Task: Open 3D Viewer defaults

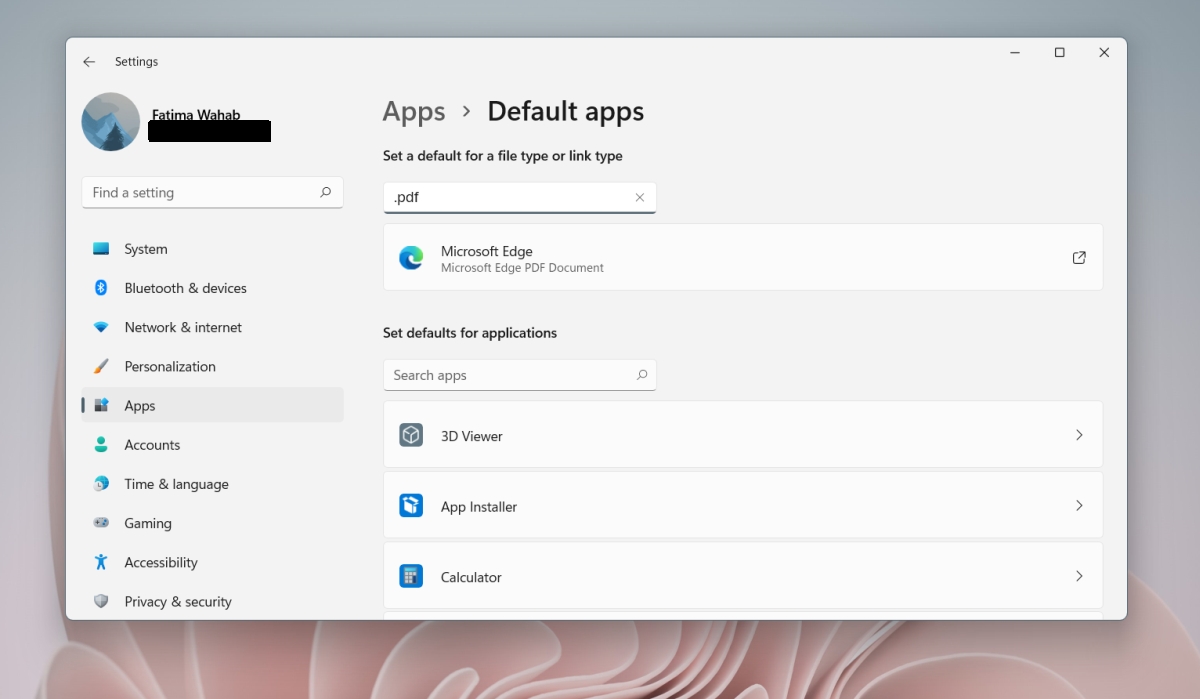Action: pyautogui.click(x=743, y=435)
